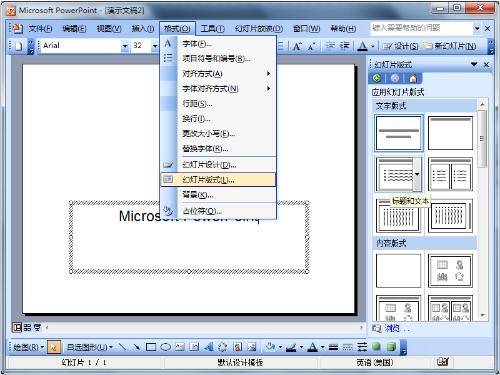
Task: Select the Line tool in the drawing toolbar
Action: click(122, 347)
